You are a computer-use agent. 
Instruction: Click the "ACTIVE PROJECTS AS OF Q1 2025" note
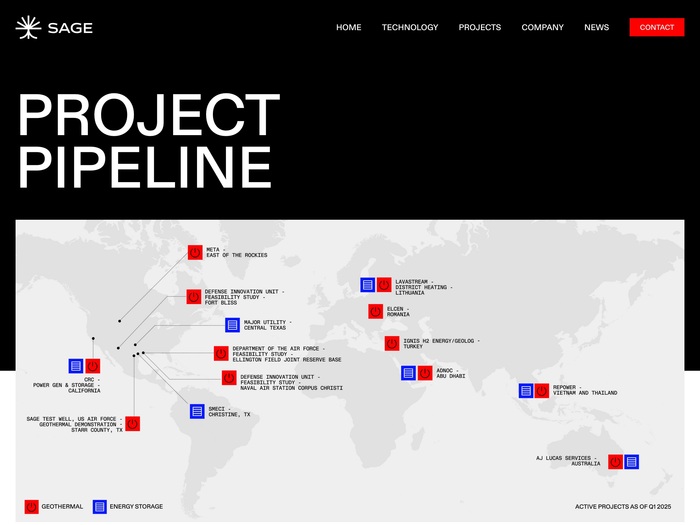[623, 507]
